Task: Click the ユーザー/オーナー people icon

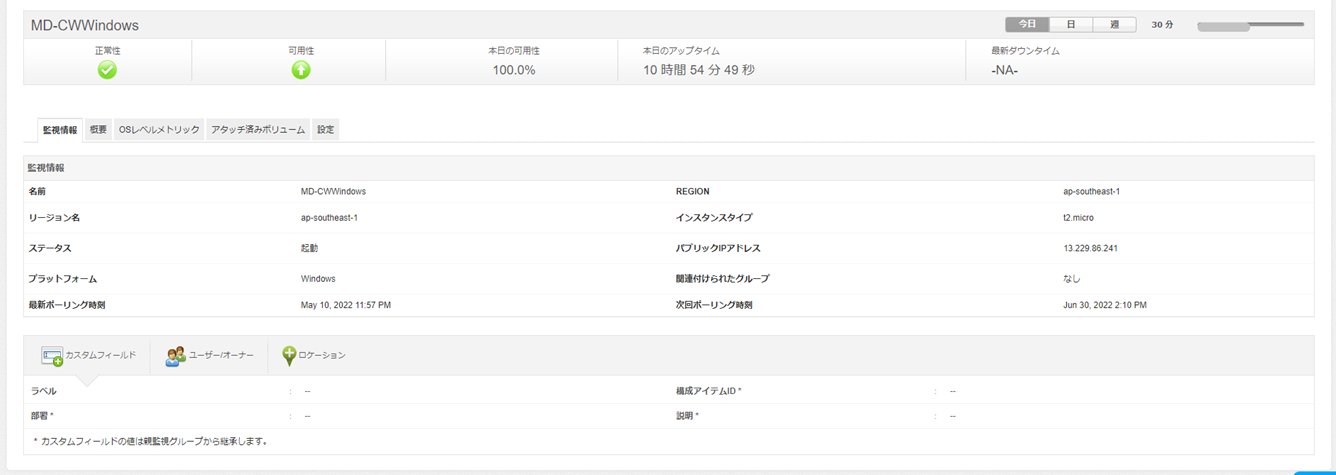Action: (x=176, y=356)
